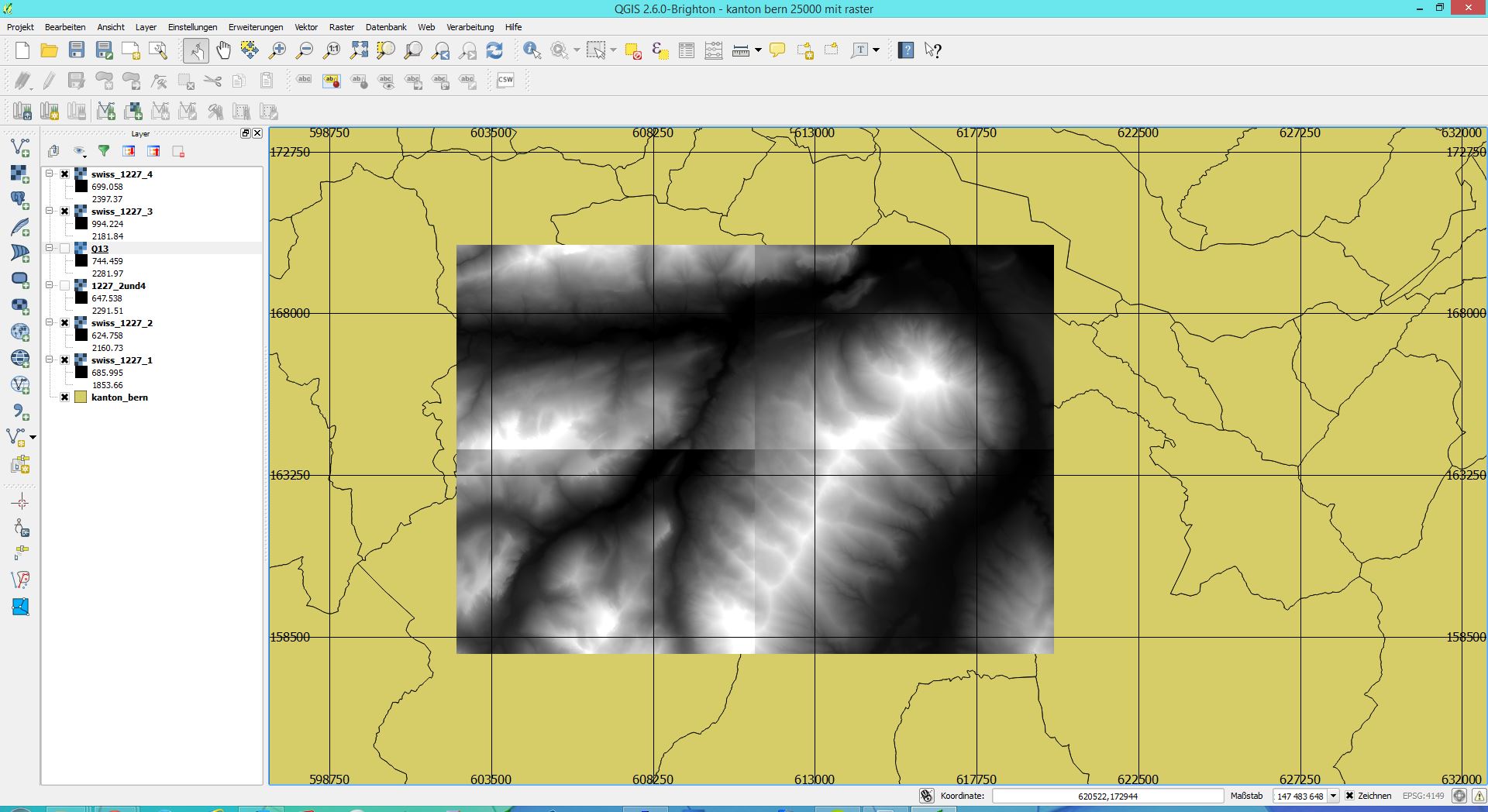Click the Add Raster Layer icon
This screenshot has height=812, width=1488.
20,173
